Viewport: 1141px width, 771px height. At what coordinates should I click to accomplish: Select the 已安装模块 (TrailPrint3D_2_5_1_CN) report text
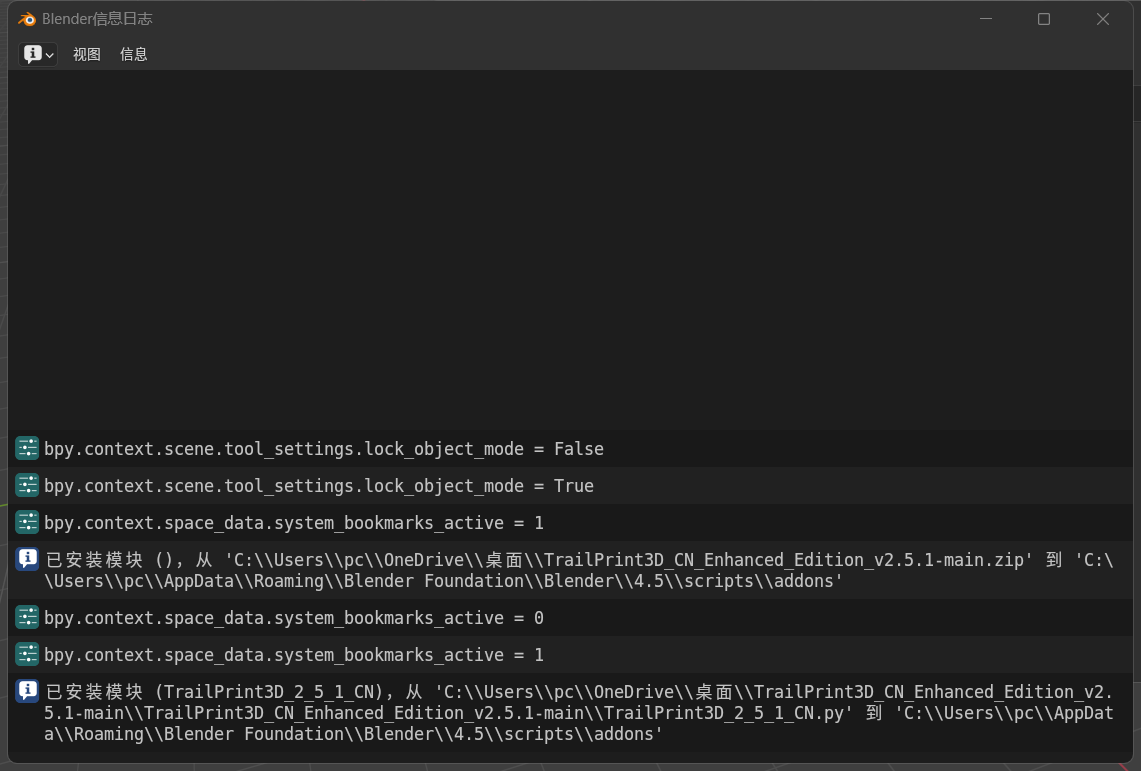point(579,713)
